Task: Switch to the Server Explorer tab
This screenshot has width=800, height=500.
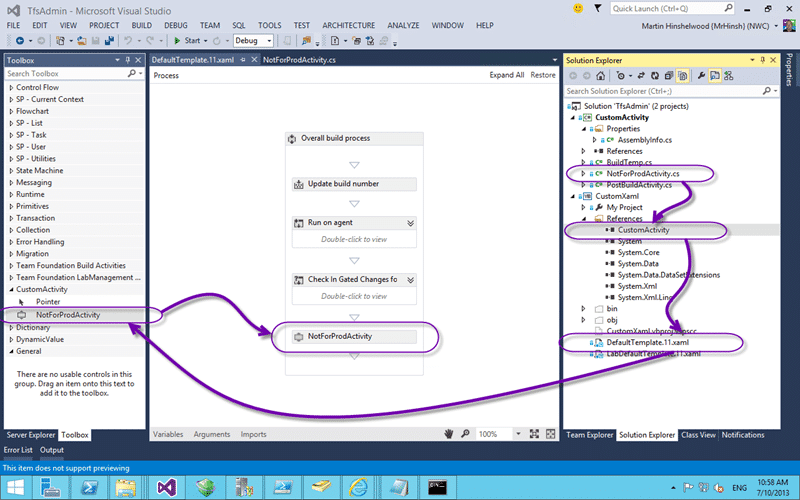Action: [x=31, y=435]
